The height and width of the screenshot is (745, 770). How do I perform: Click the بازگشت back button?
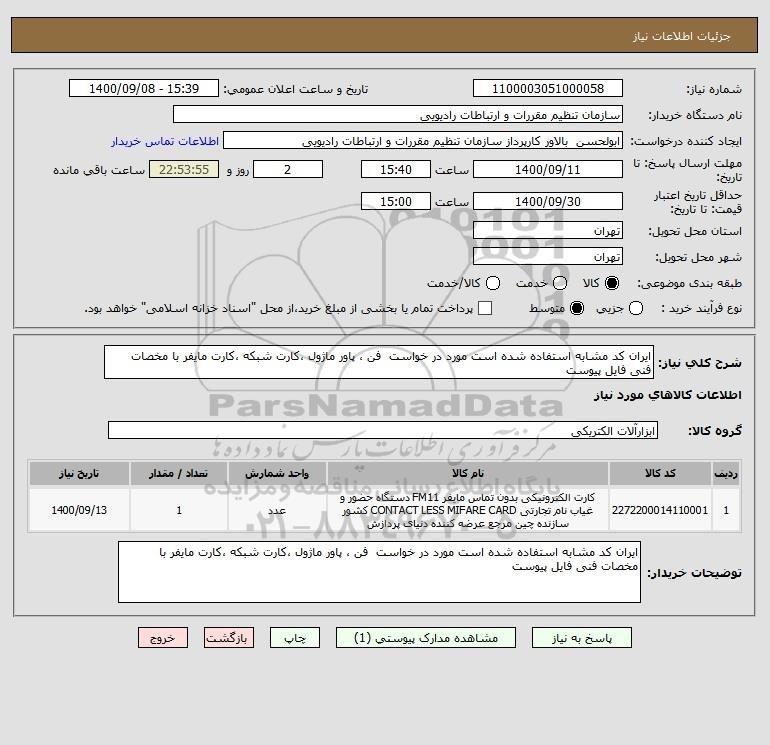coord(229,638)
